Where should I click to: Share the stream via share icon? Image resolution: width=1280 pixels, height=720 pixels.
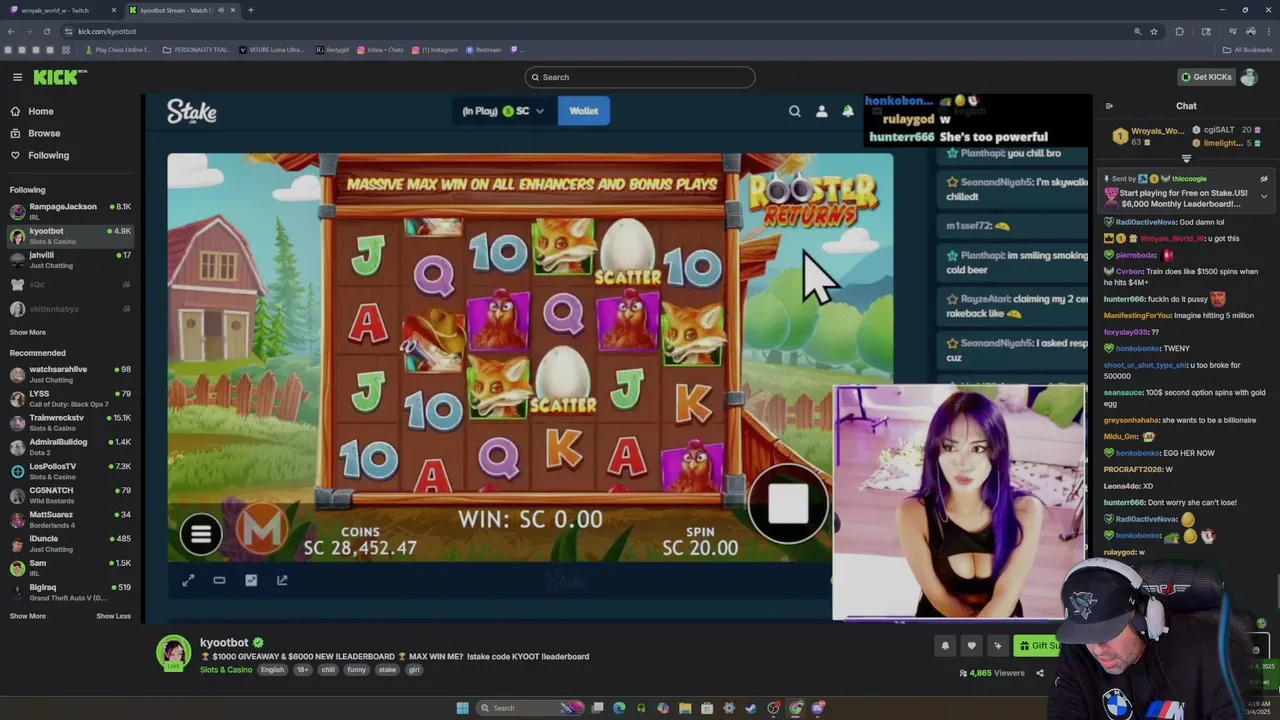(1040, 673)
